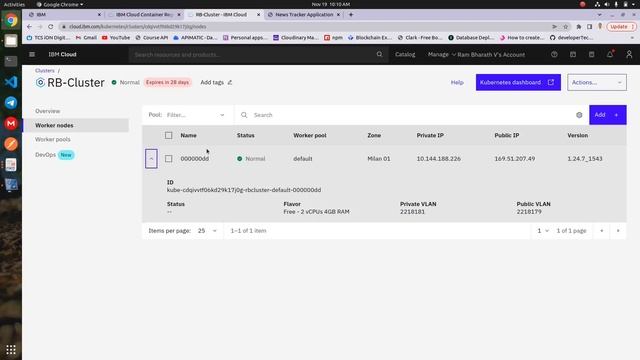Reload the page with refresh icon

(x=51, y=27)
